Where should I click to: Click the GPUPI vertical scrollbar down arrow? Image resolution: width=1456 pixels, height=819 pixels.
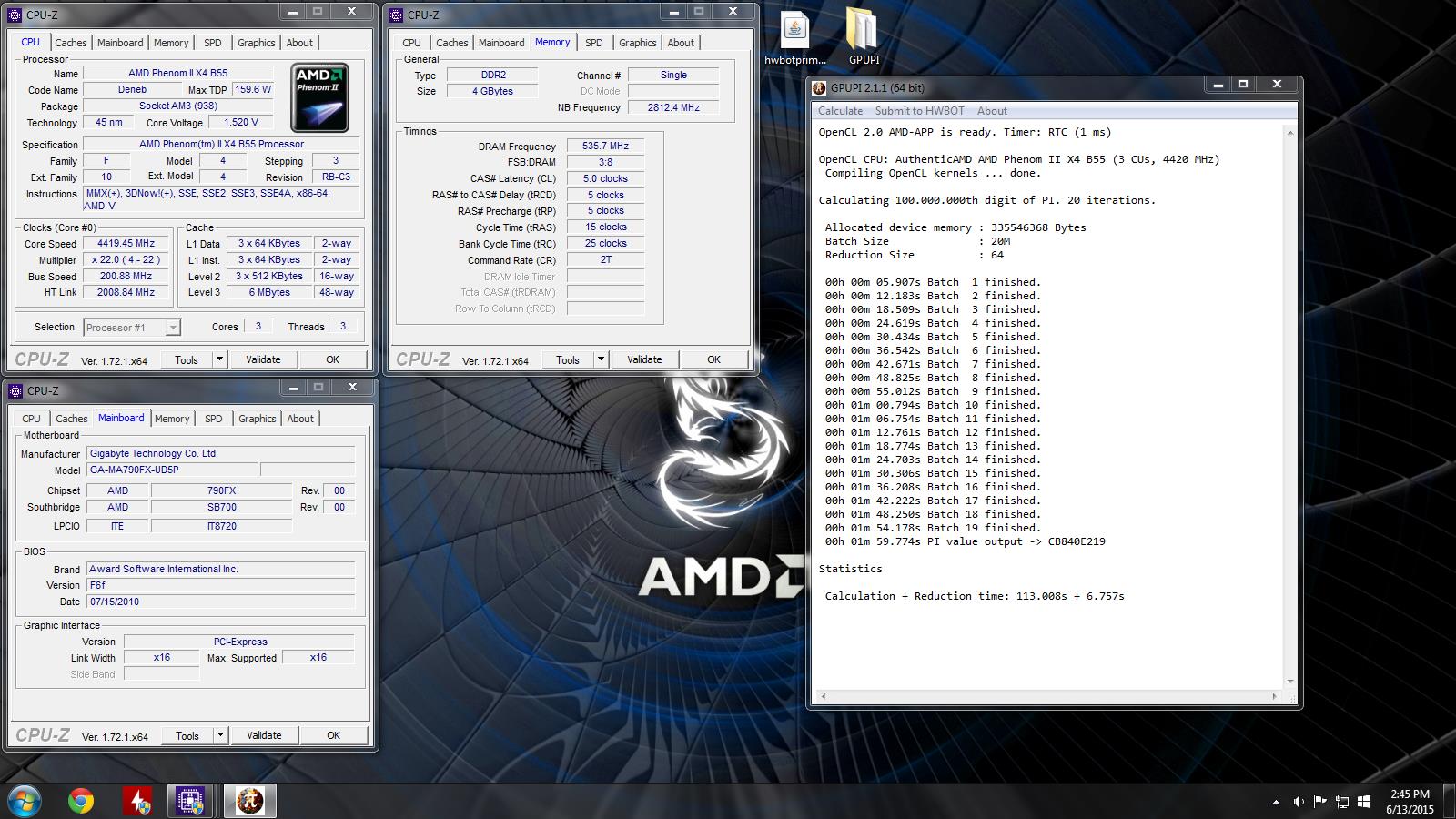point(1289,682)
